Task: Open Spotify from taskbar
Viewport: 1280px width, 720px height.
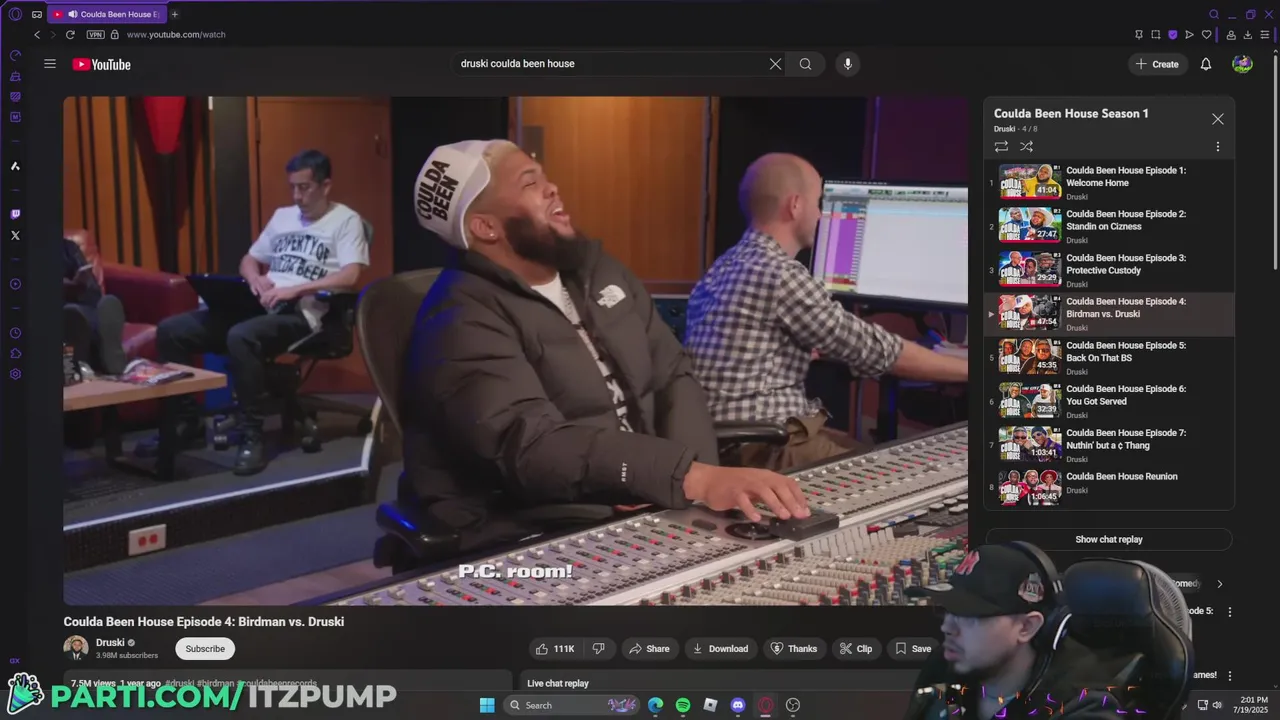Action: (683, 705)
